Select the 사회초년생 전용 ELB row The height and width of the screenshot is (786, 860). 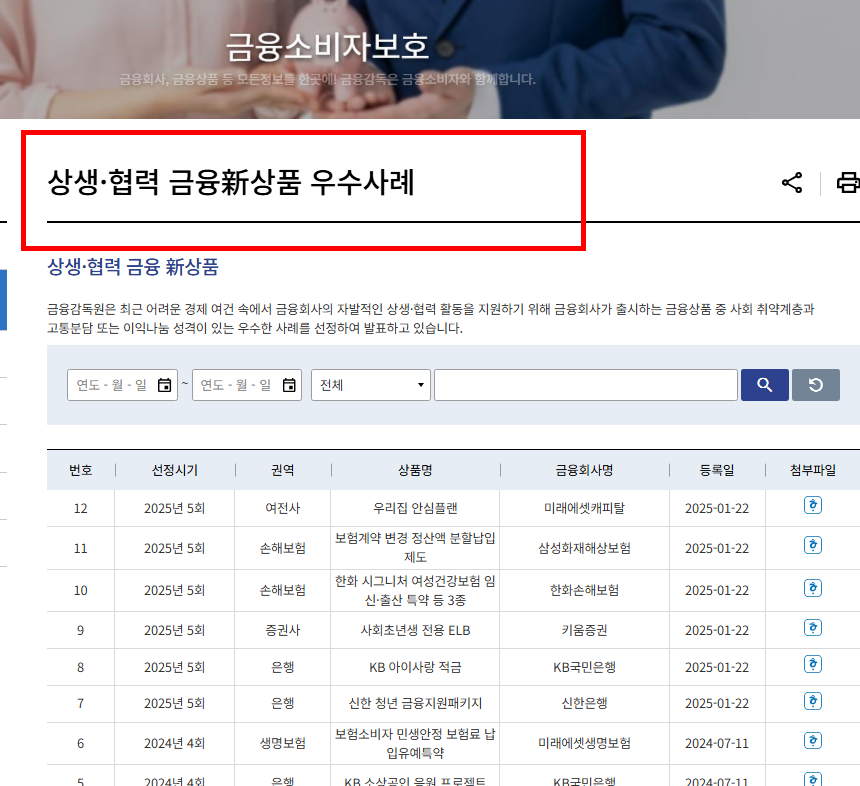[414, 630]
